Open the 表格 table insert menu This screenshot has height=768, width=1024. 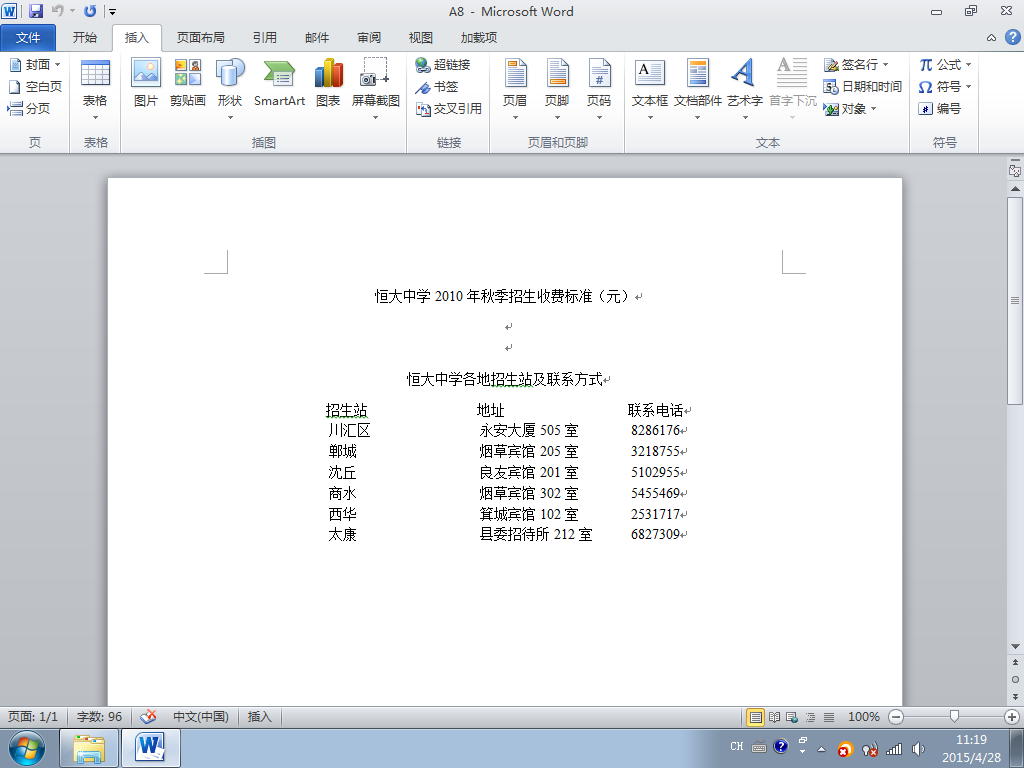(x=95, y=90)
